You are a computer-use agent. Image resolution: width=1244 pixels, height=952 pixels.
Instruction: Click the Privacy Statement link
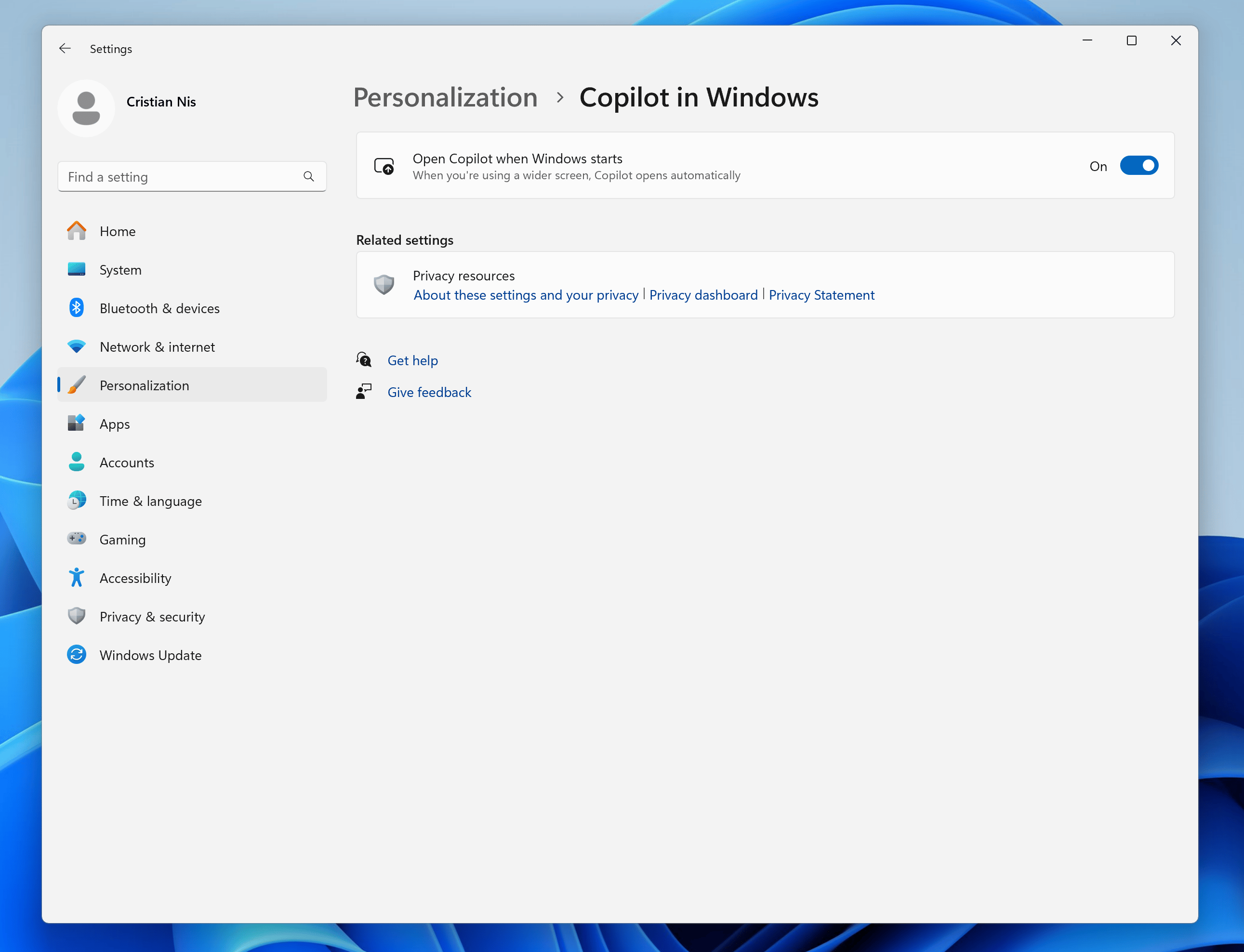(822, 294)
